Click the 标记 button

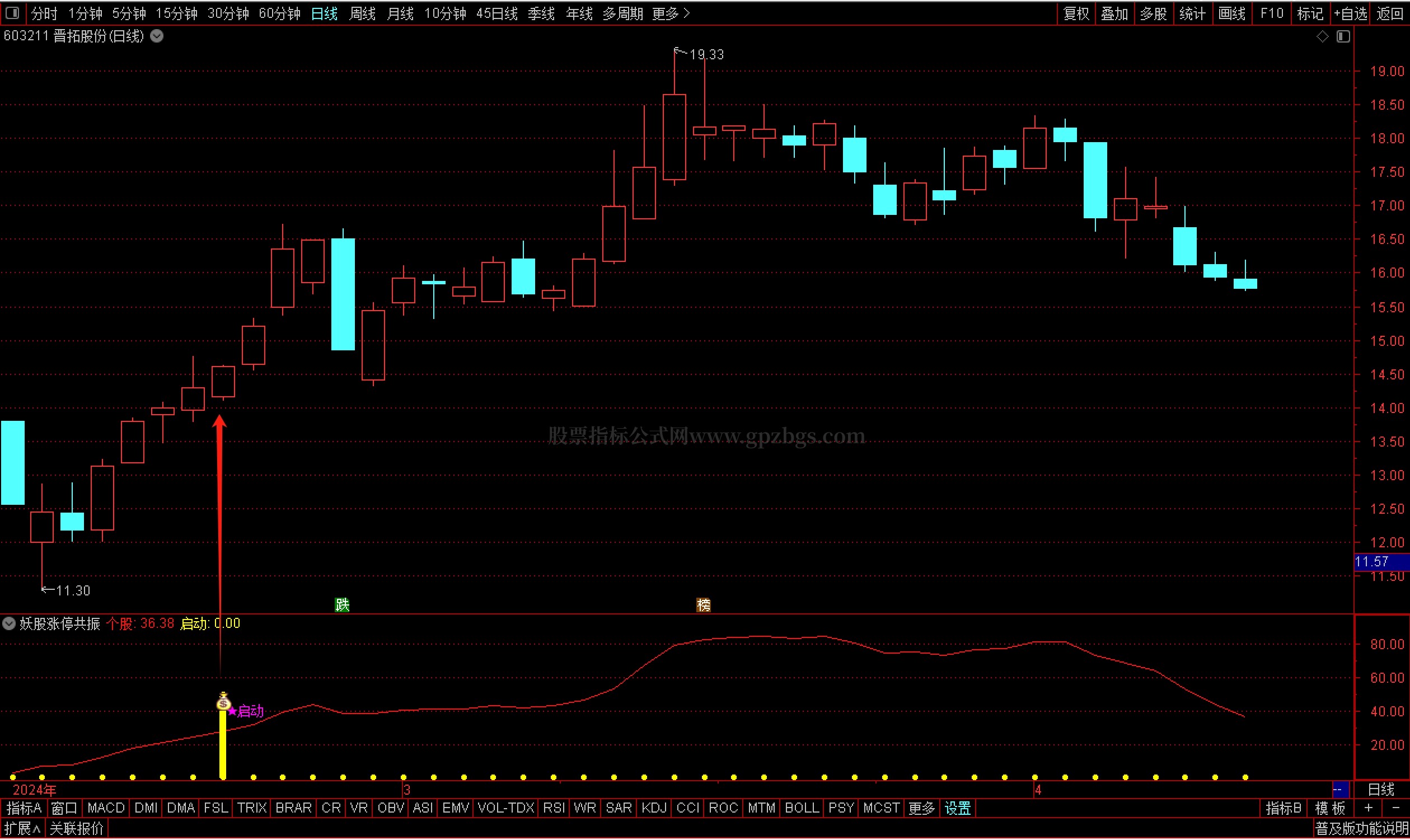pyautogui.click(x=1310, y=13)
